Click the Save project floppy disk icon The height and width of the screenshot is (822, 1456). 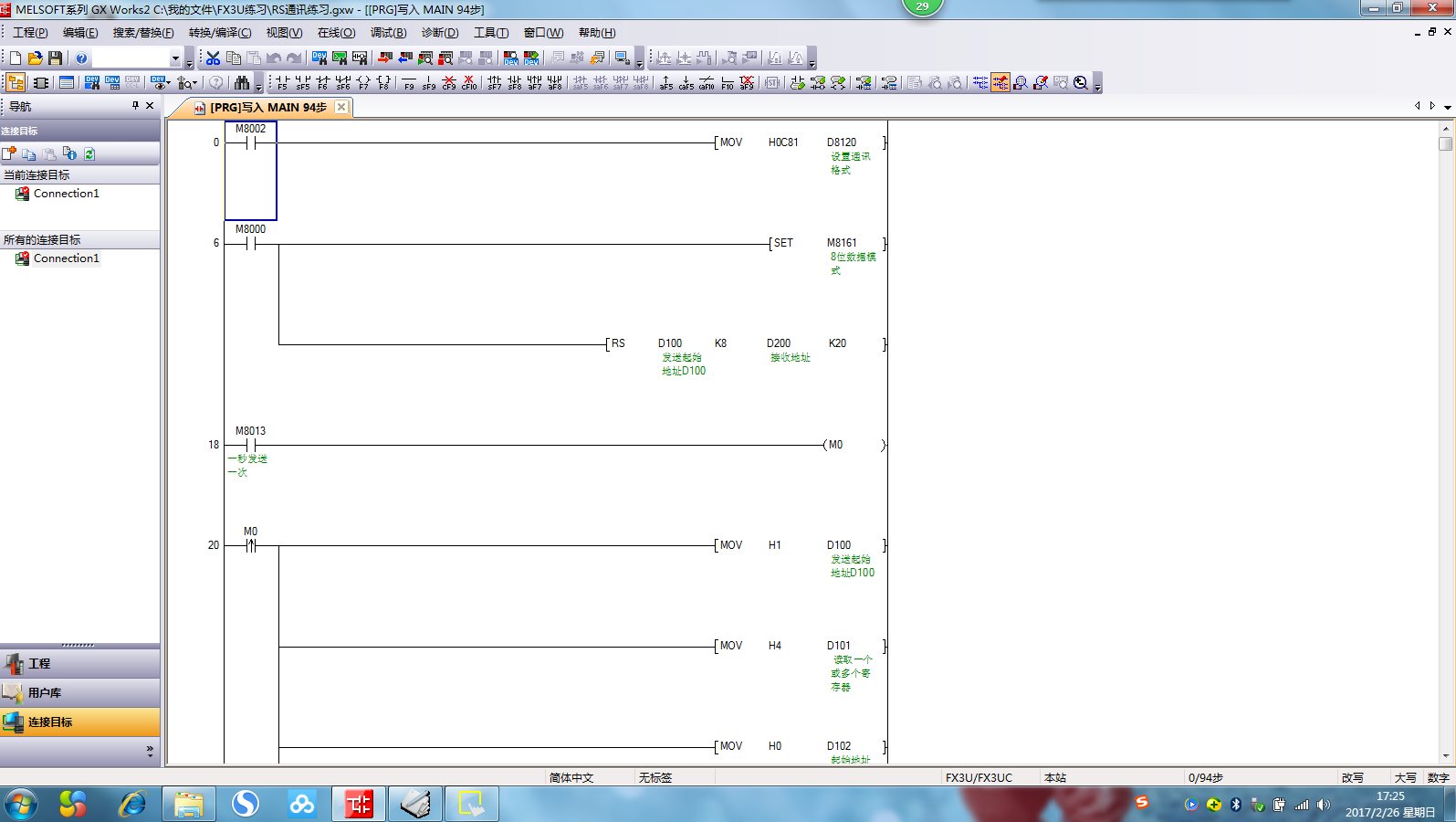click(56, 58)
